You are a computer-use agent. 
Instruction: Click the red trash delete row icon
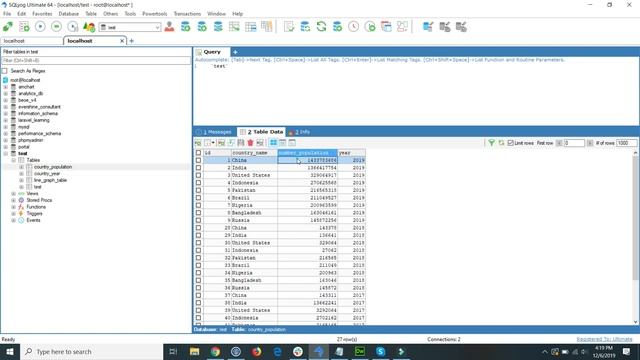point(250,142)
